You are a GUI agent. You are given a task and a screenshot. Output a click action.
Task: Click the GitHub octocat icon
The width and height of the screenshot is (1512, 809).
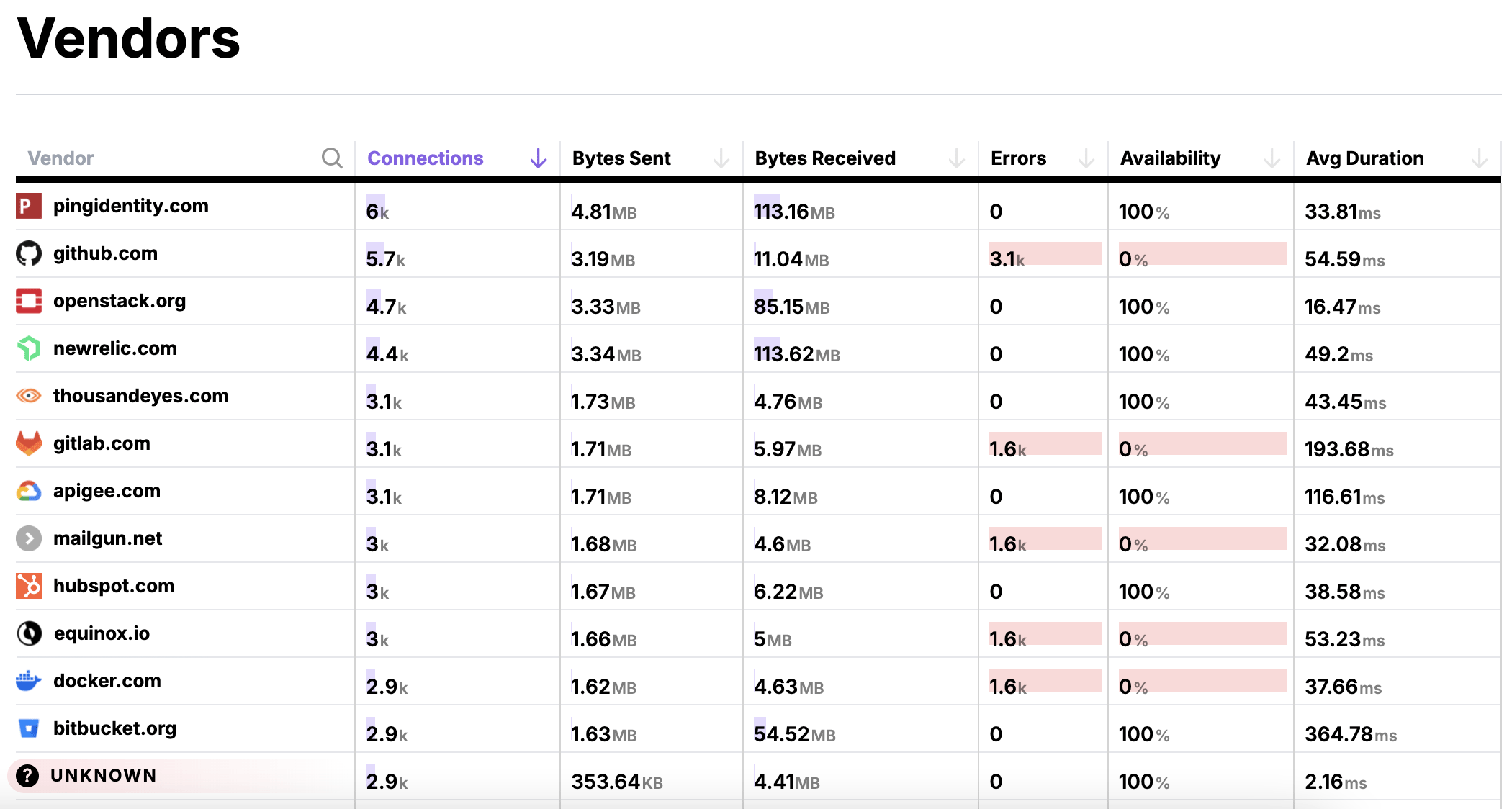pyautogui.click(x=29, y=253)
